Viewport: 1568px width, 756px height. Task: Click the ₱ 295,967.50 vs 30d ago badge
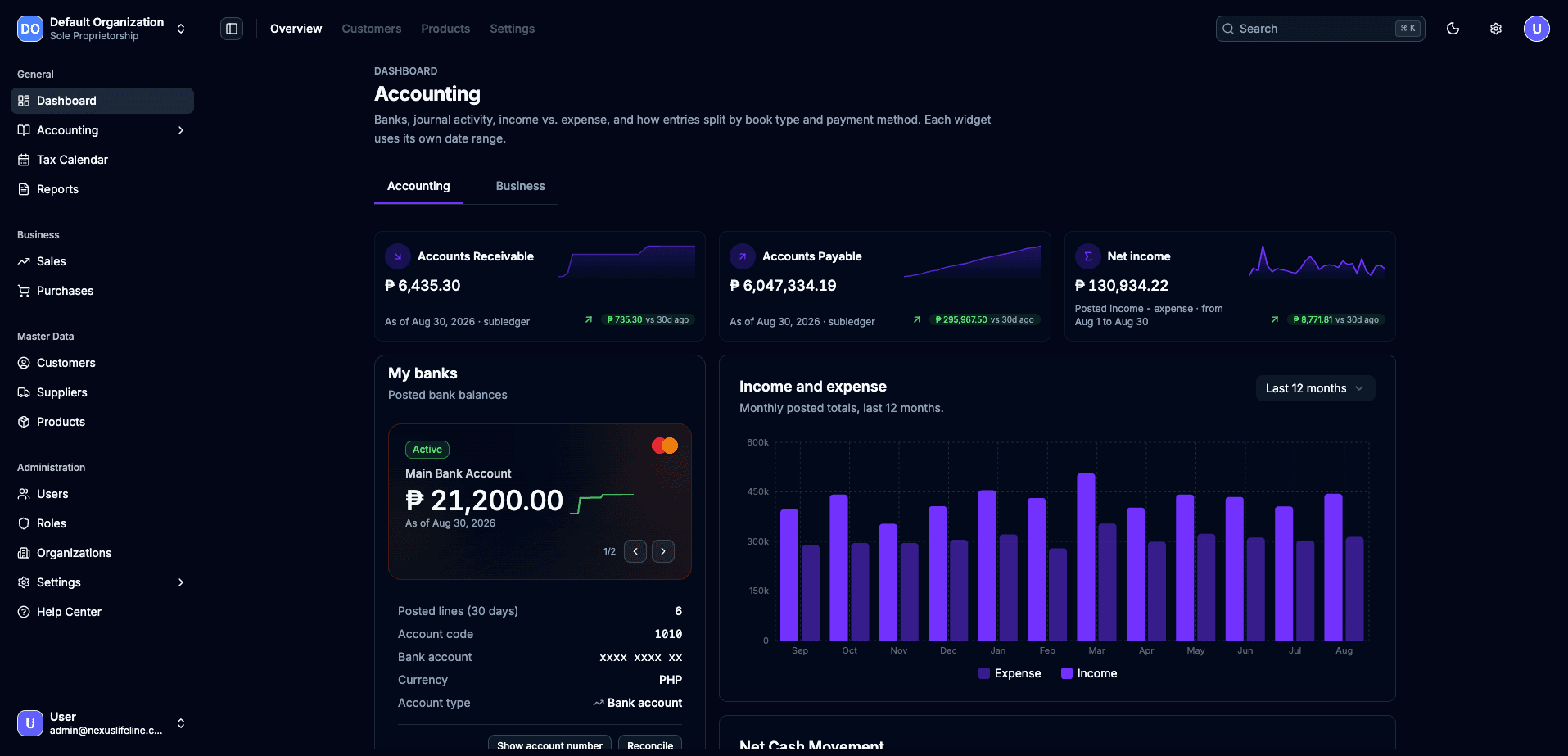point(984,319)
